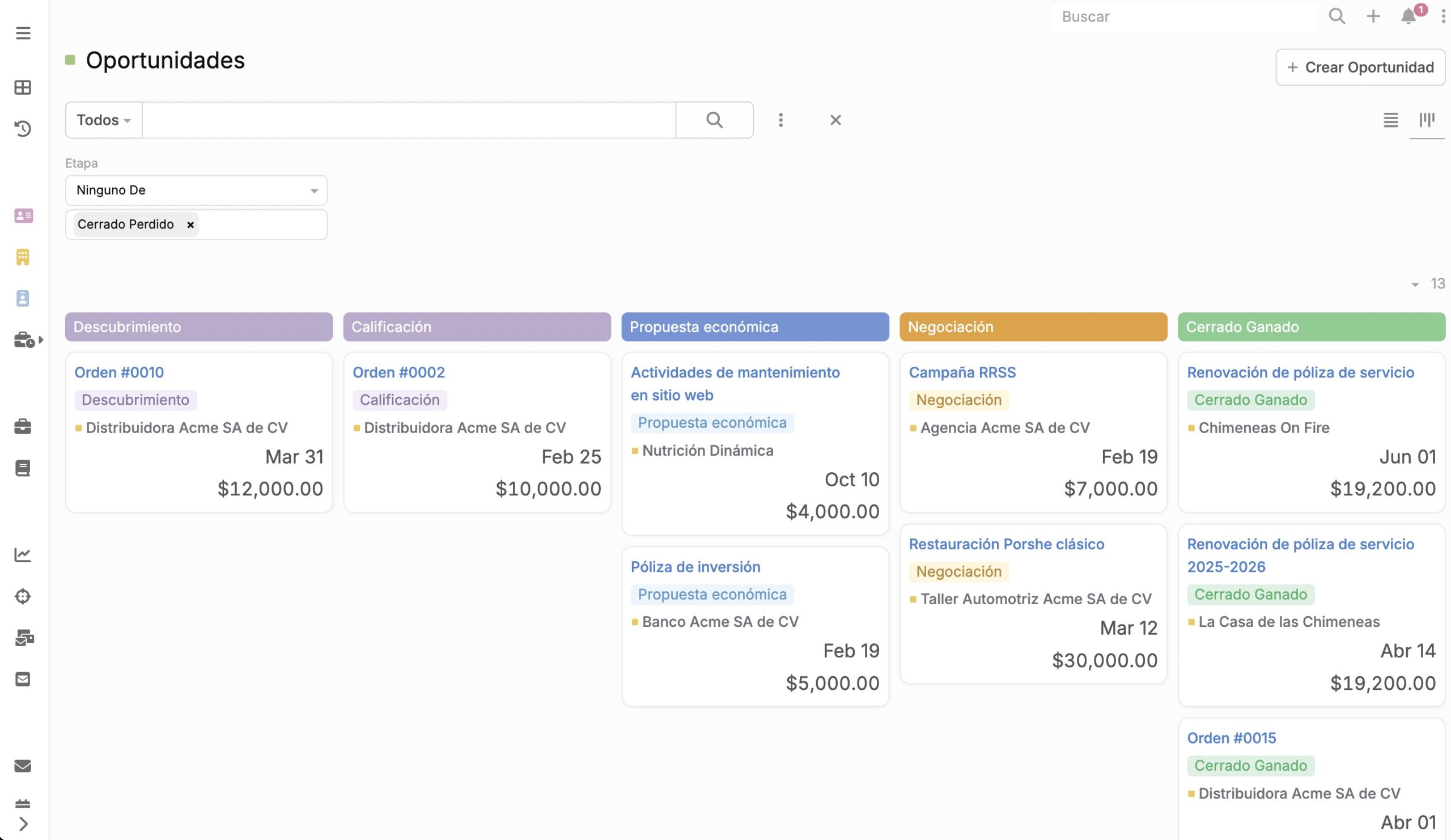Click the Etapa values field beside Cerrado Perdido
The width and height of the screenshot is (1451, 840).
pyautogui.click(x=262, y=224)
